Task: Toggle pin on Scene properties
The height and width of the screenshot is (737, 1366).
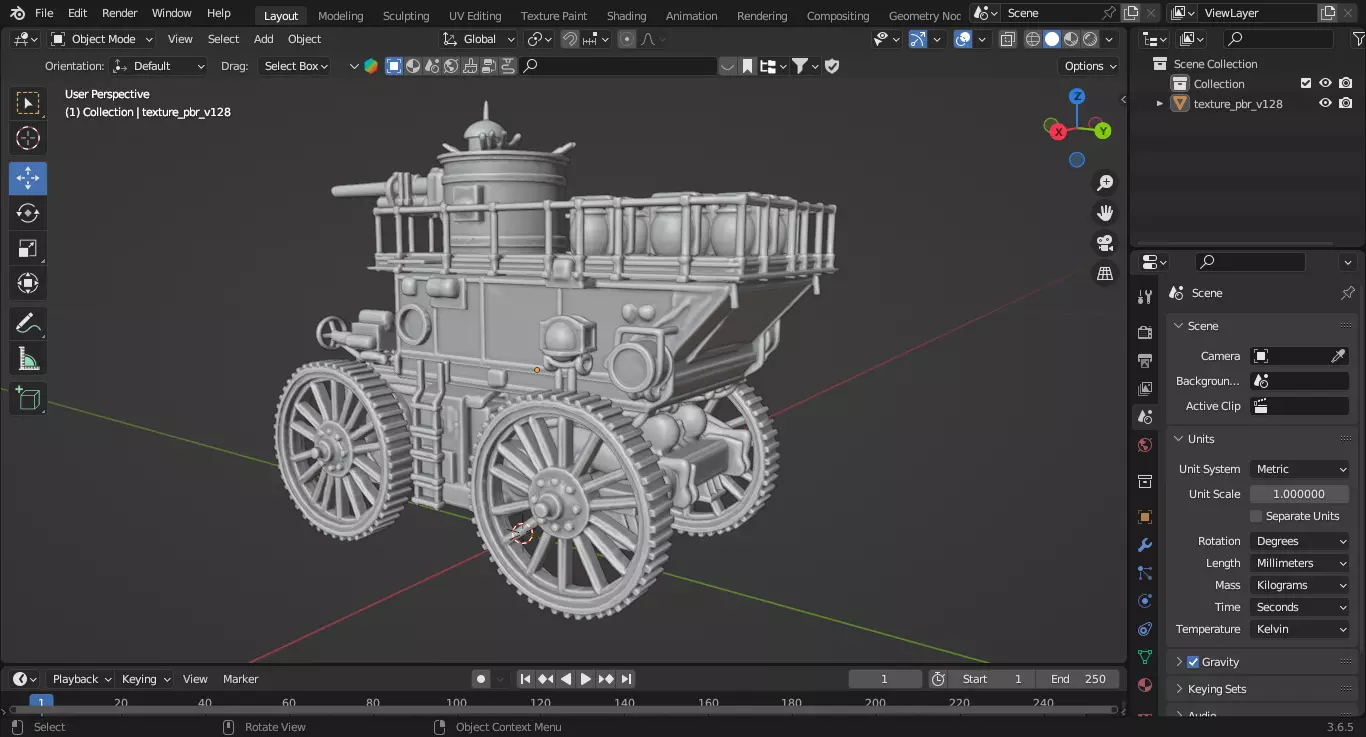Action: 1347,293
